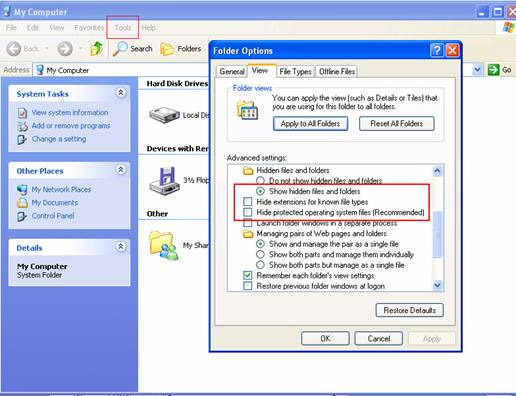Click Managing pairs of Web pages folder icon
Viewport: 516px width, 396px height.
pos(248,234)
